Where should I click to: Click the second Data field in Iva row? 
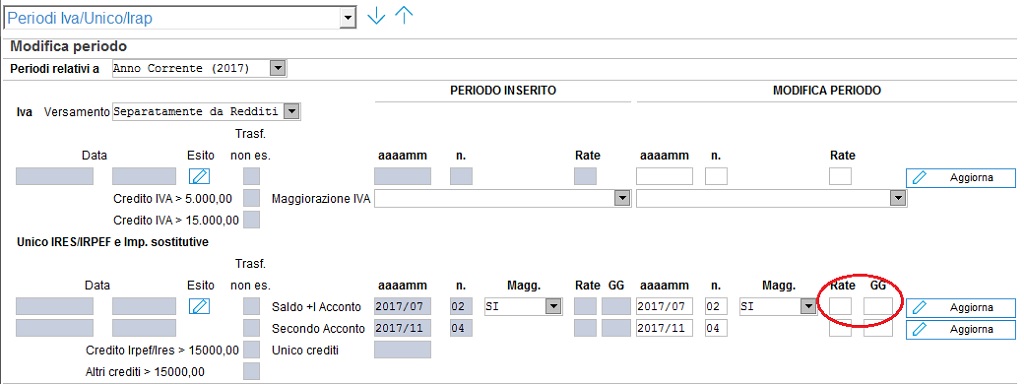[x=144, y=176]
